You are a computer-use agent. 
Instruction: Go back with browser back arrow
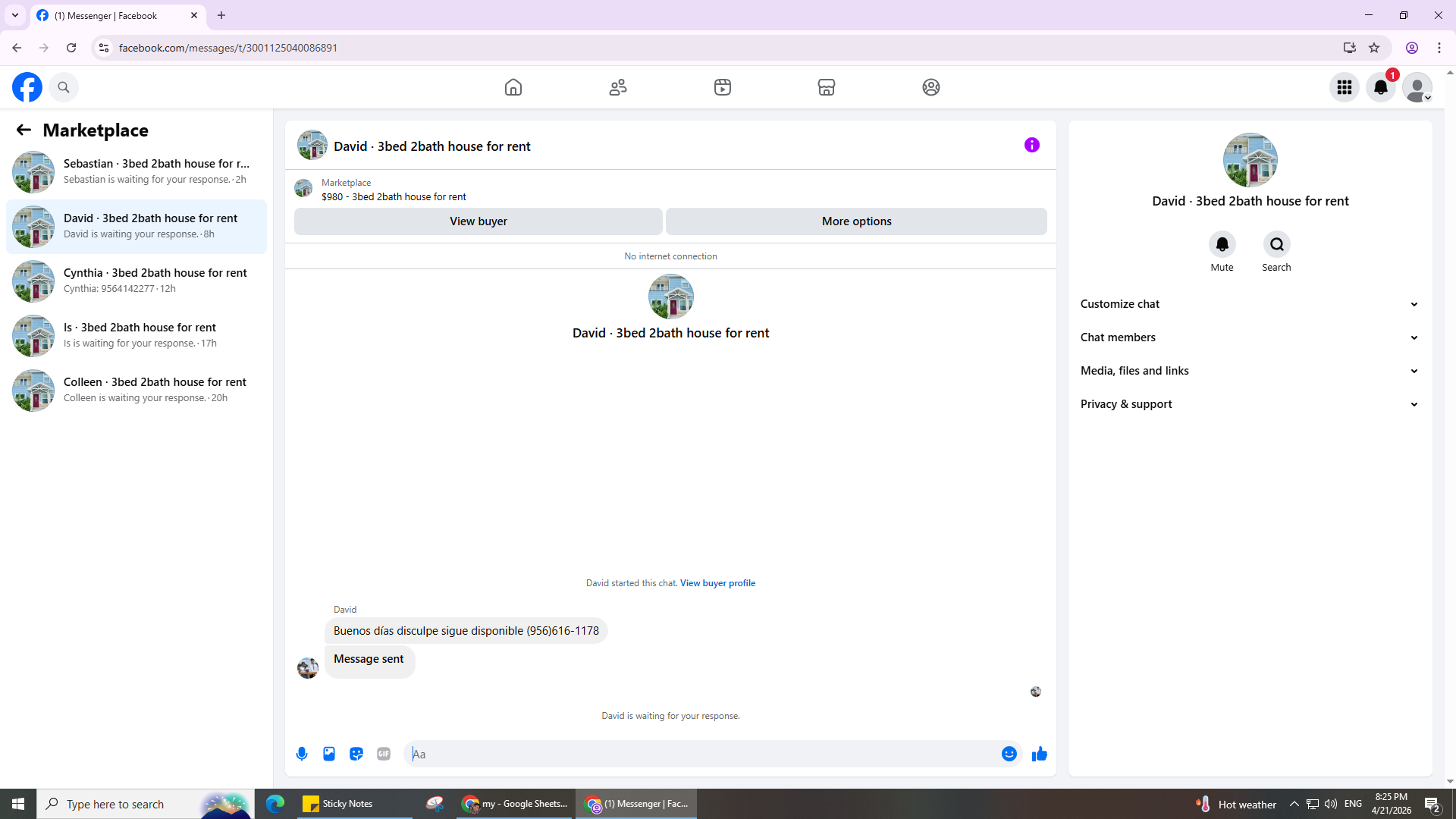(17, 48)
